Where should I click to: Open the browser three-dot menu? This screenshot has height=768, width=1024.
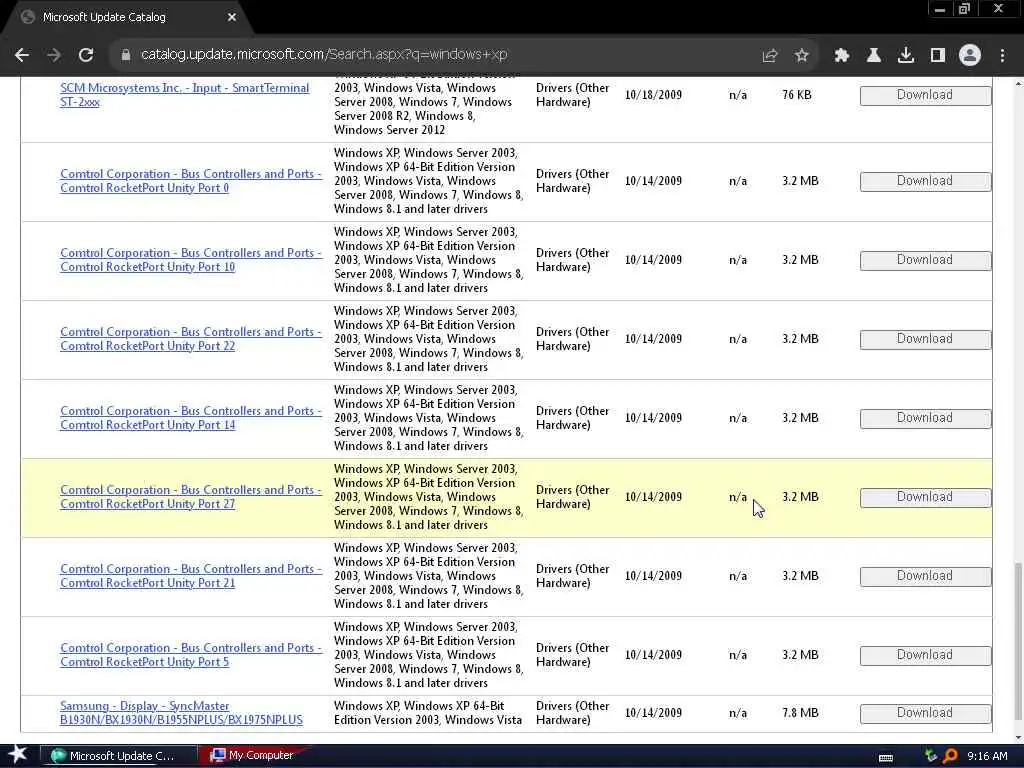[x=1002, y=56]
